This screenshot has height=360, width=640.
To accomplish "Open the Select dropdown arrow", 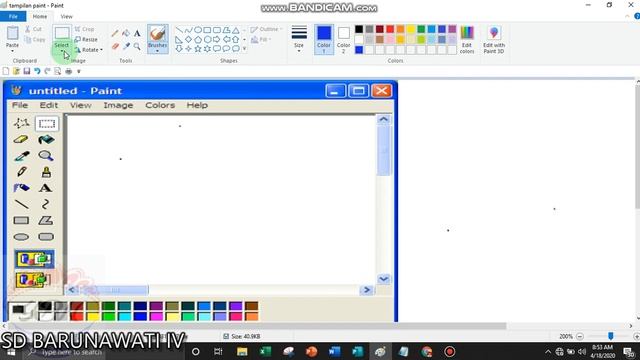I will pos(62,50).
